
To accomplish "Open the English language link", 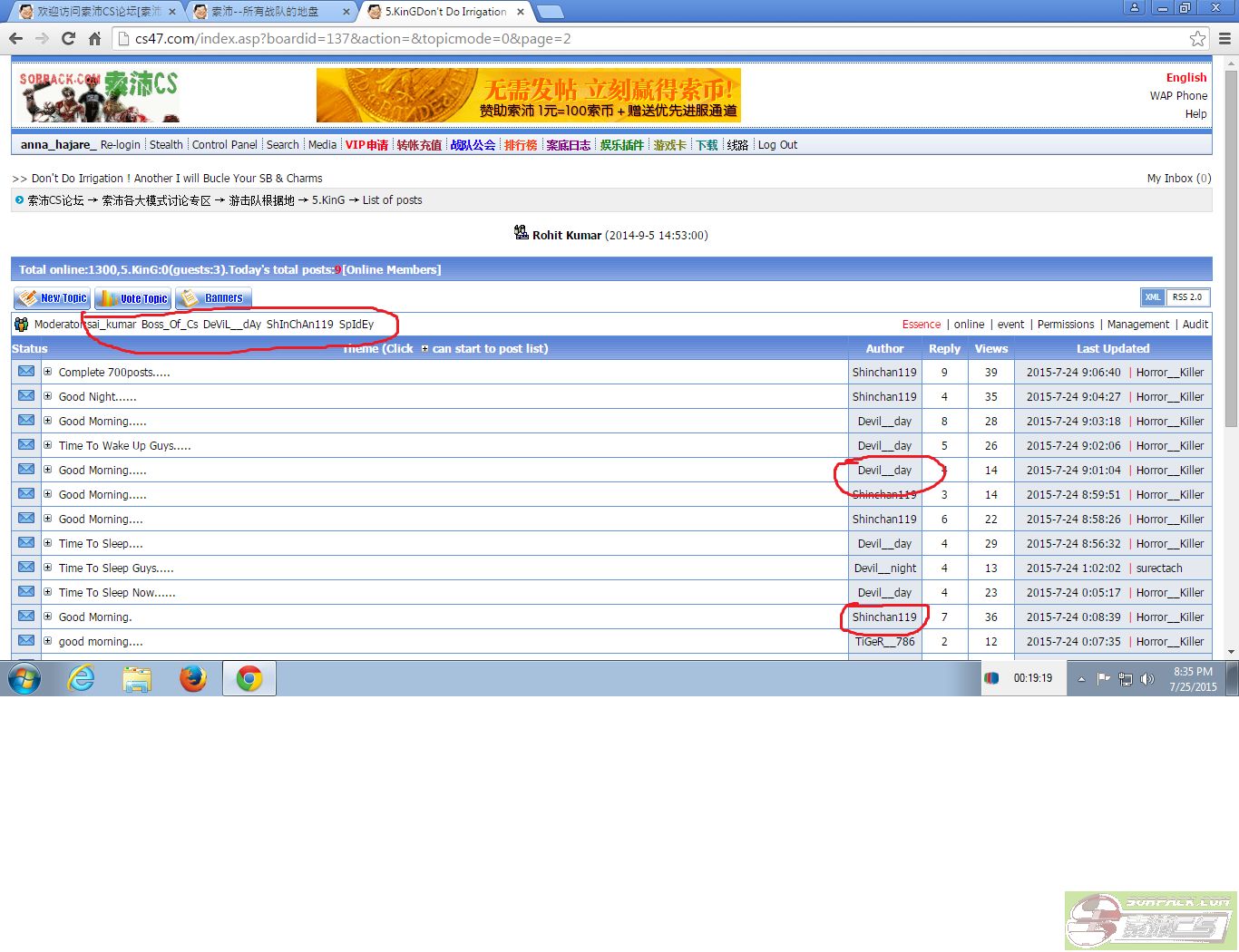I will point(1185,78).
